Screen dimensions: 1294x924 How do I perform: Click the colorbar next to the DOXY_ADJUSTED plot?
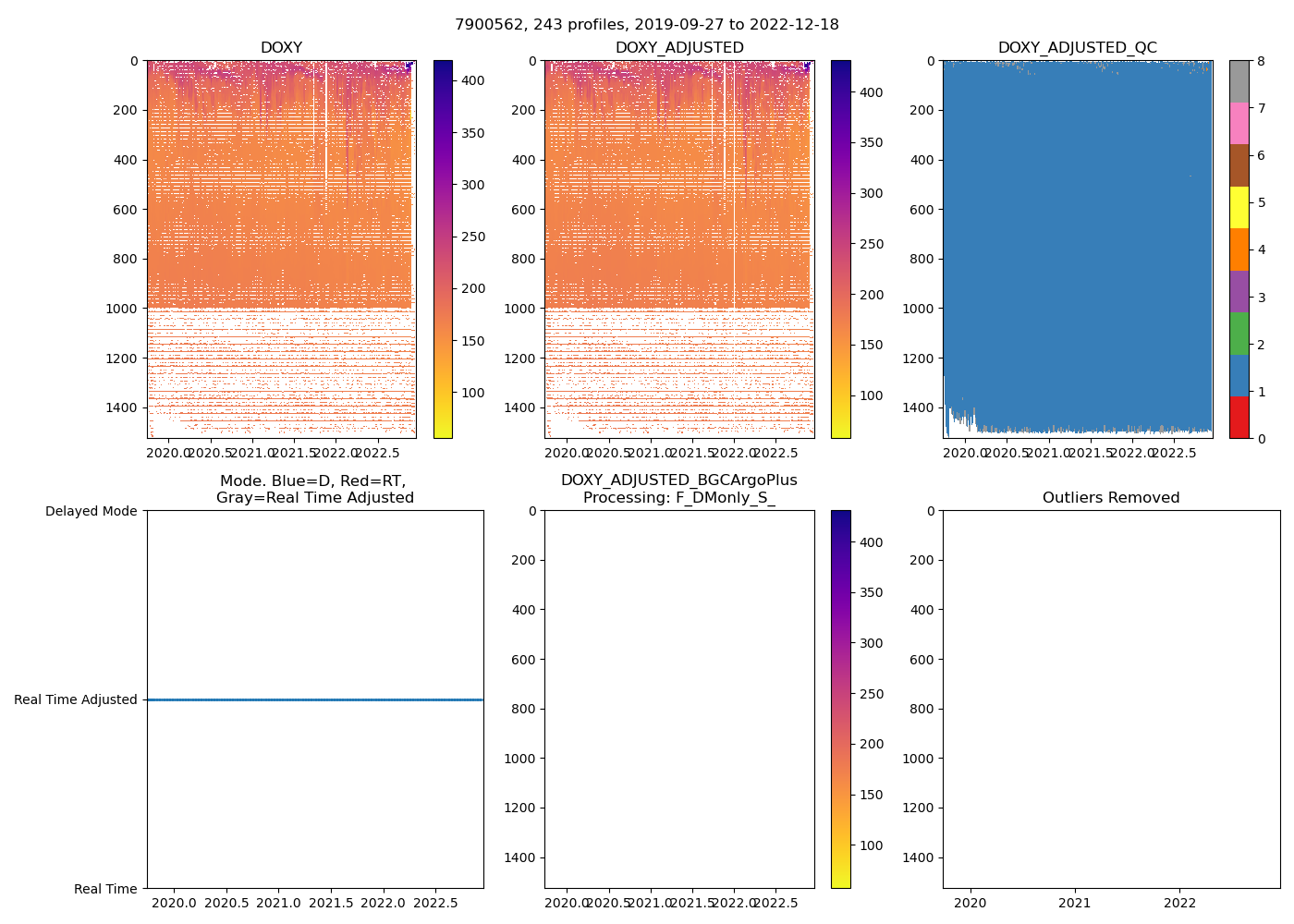pyautogui.click(x=840, y=249)
